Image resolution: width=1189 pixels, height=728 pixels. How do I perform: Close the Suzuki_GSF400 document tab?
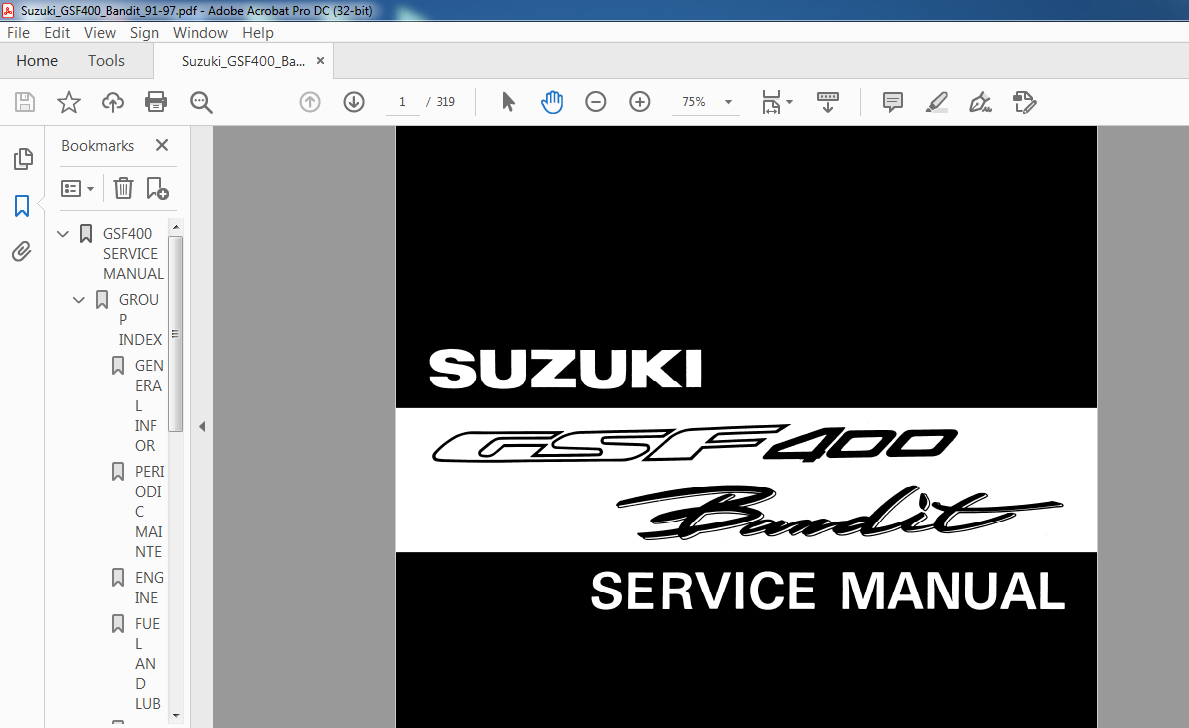click(320, 61)
